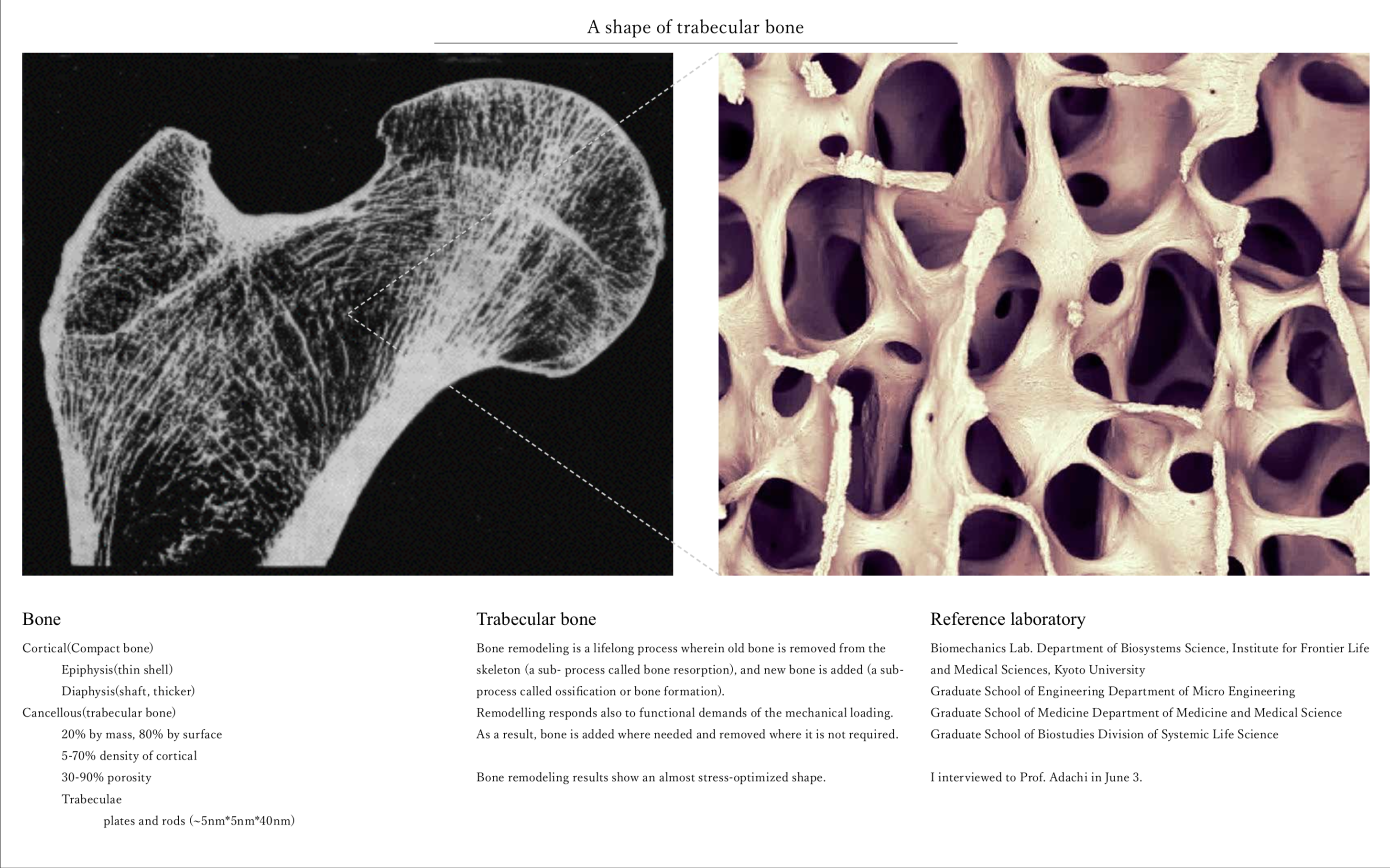Click the 'stress-optimized shape' sentence

coord(651,777)
